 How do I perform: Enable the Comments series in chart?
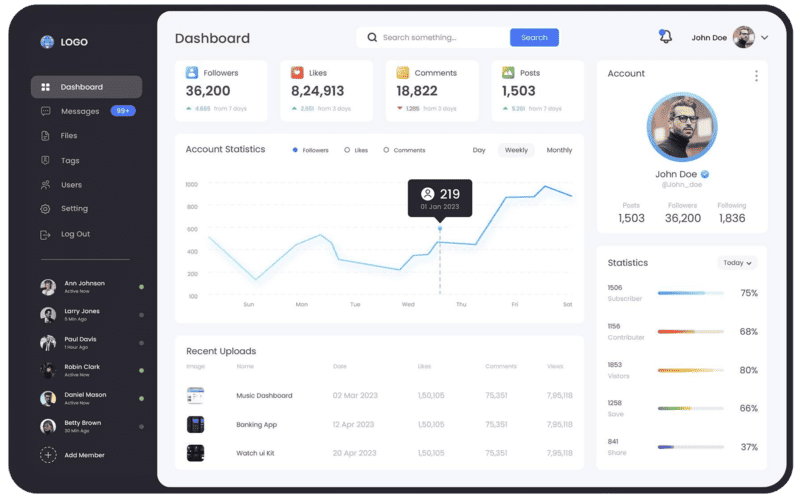point(386,150)
